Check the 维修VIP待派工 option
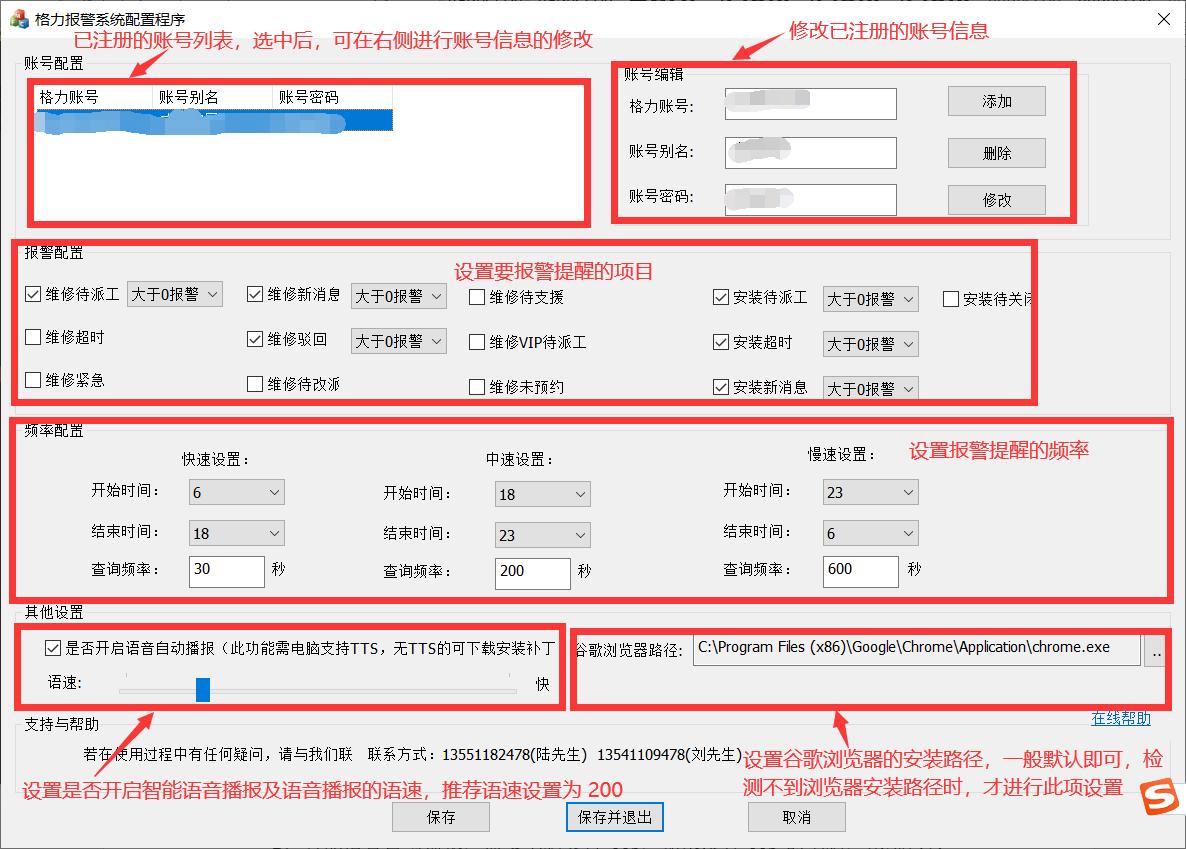 (477, 342)
